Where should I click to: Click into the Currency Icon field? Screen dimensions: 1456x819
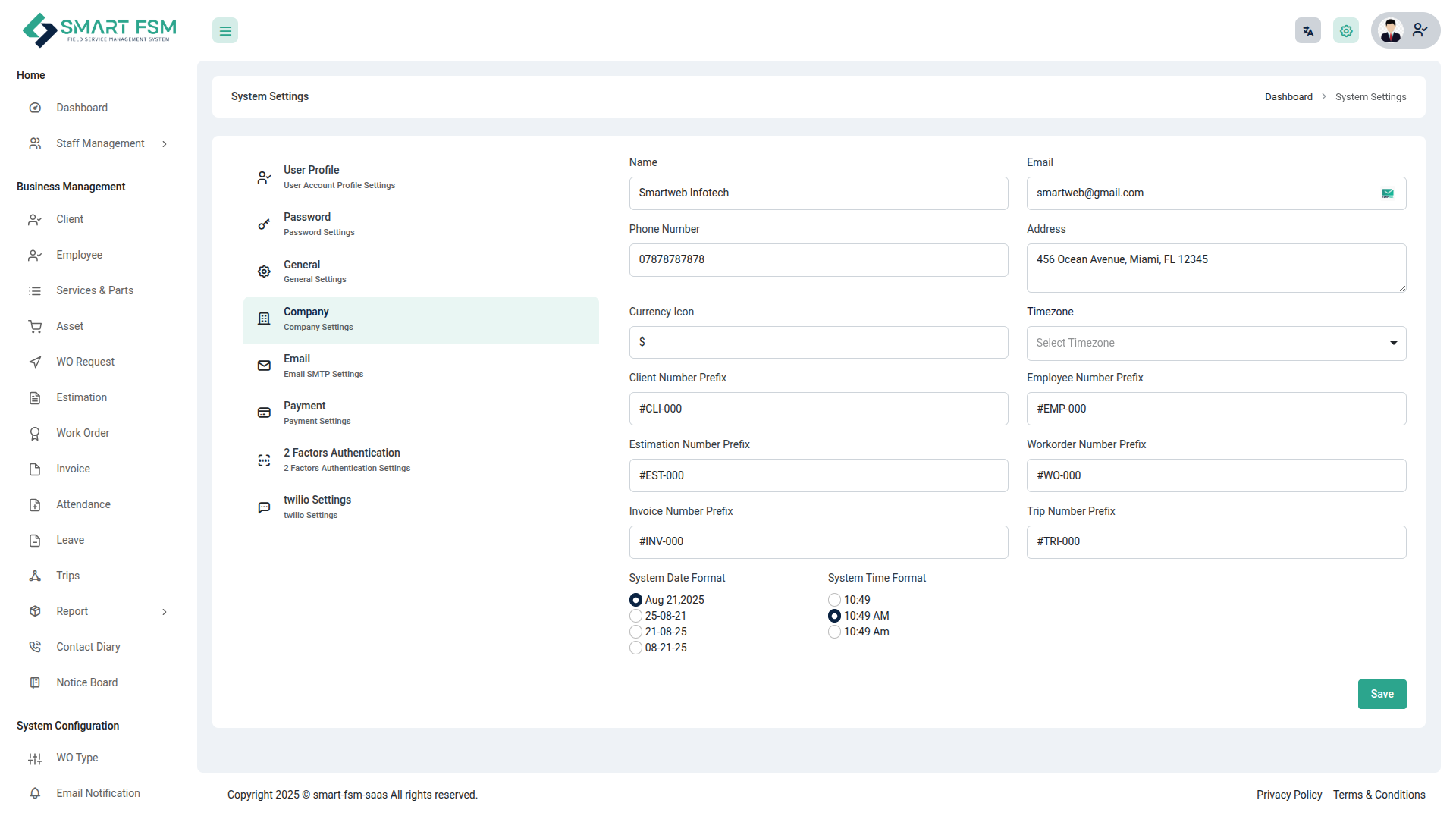[x=817, y=343]
